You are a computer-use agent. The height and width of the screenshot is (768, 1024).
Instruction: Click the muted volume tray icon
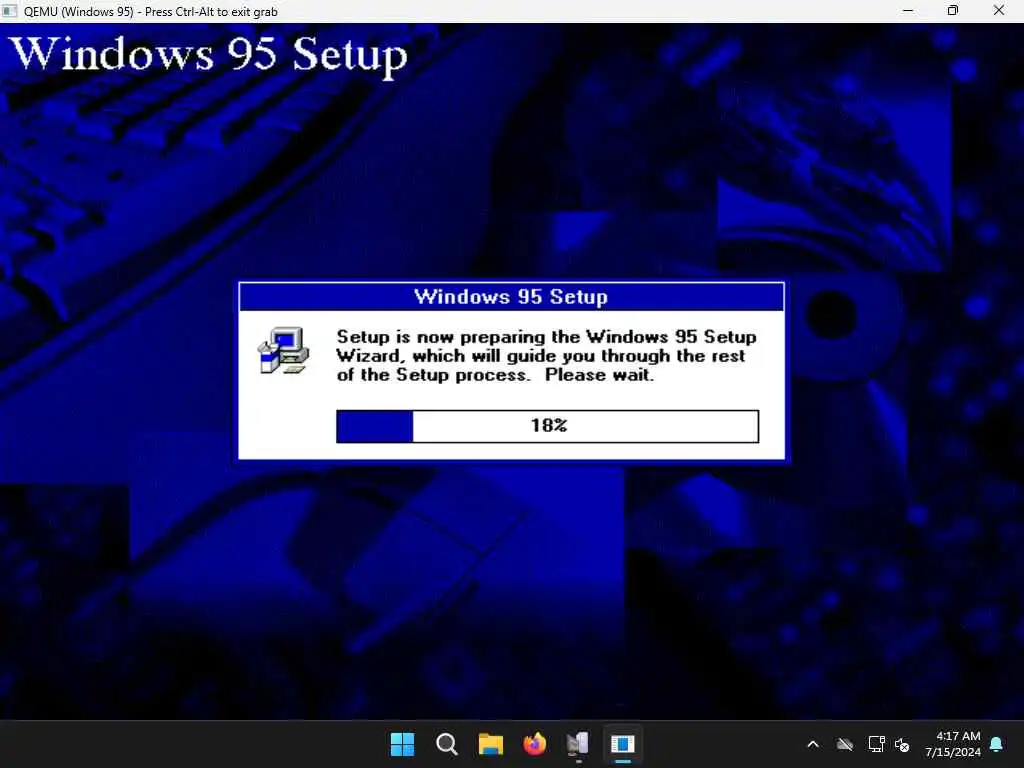pyautogui.click(x=903, y=744)
